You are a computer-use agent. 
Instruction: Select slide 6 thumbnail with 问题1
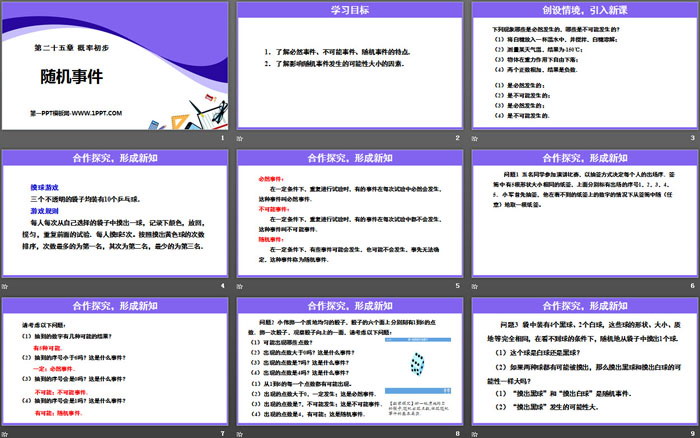585,213
